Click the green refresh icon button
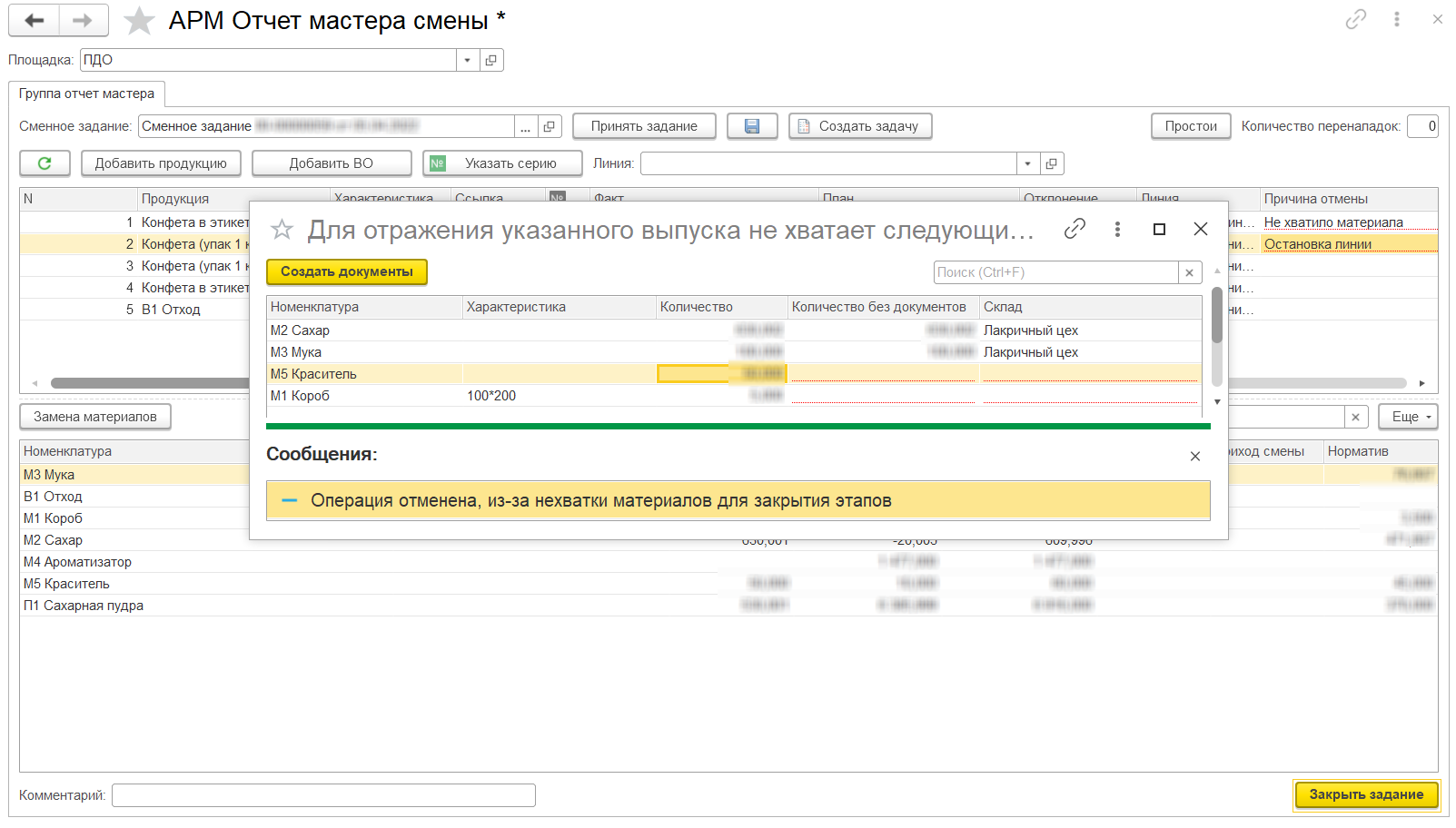The height and width of the screenshot is (828, 1456). pyautogui.click(x=45, y=163)
